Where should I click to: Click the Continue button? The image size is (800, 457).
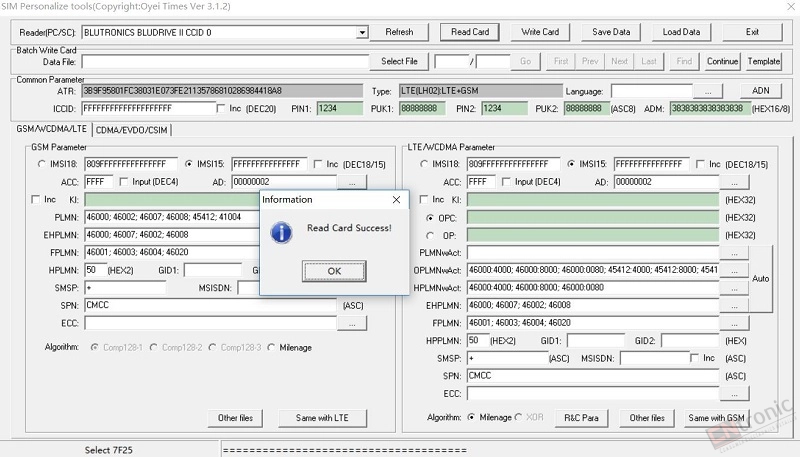(722, 61)
